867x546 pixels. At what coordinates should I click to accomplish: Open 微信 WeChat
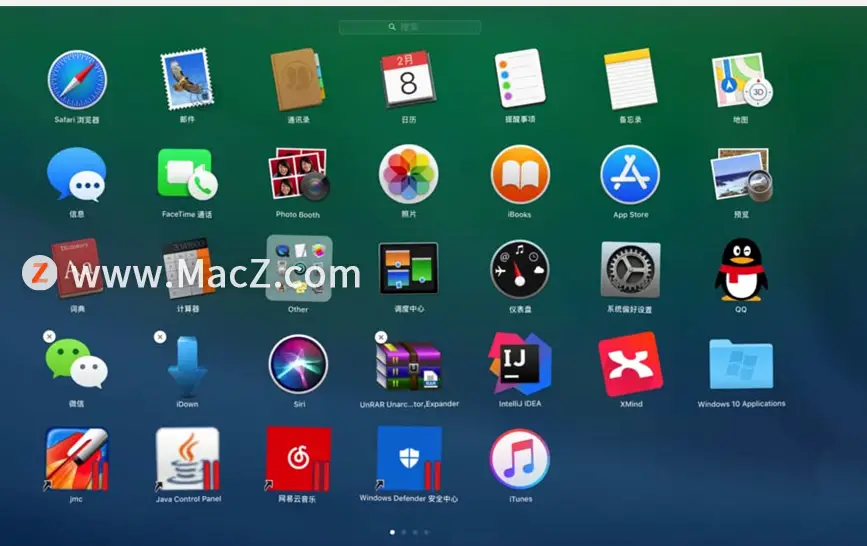coord(77,363)
